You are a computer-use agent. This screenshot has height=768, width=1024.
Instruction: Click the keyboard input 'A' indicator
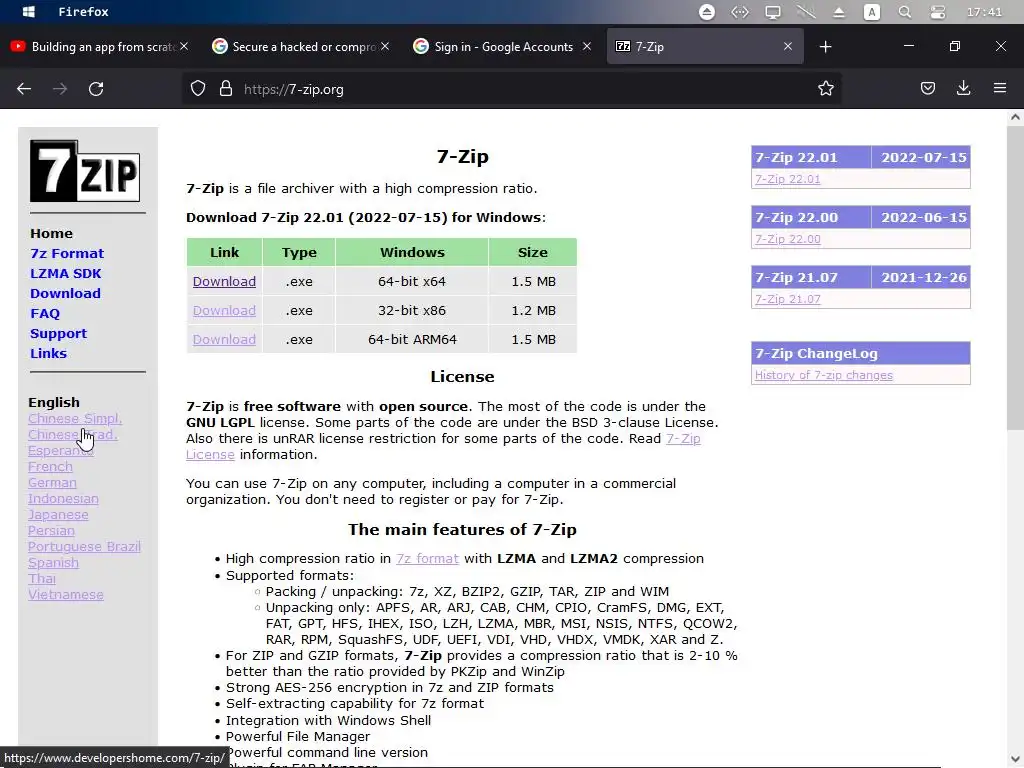click(x=871, y=12)
